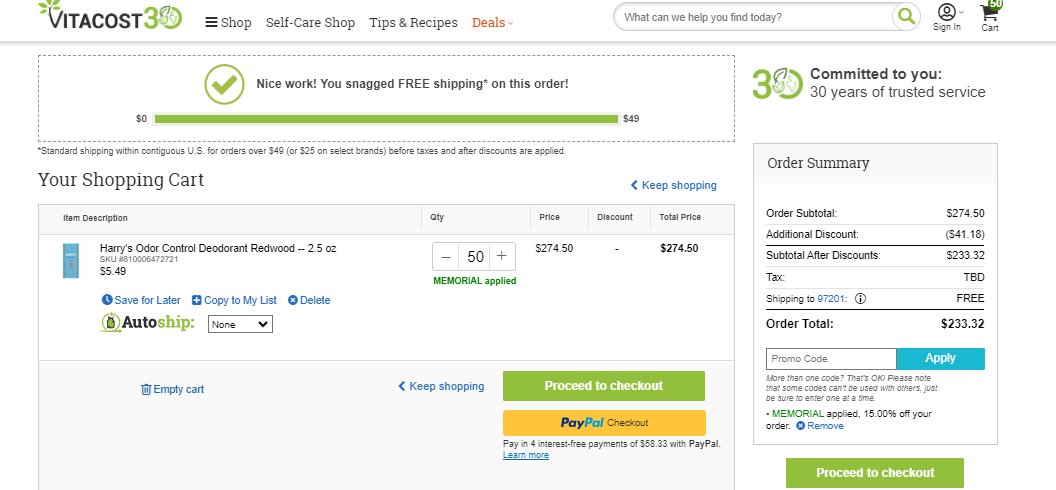Decrease quantity with minus button
Viewport: 1056px width, 490px height.
[x=446, y=256]
